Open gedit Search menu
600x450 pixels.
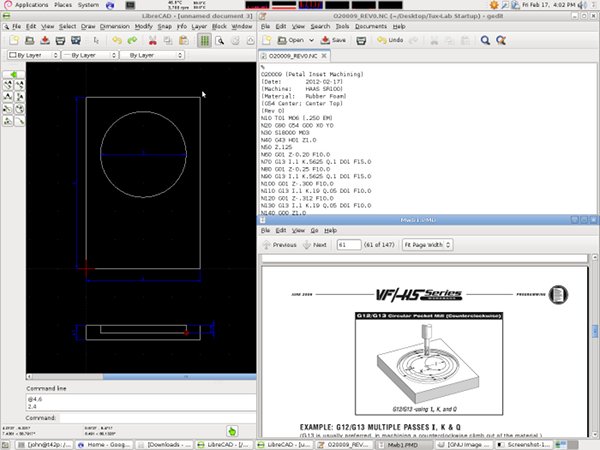click(x=320, y=26)
